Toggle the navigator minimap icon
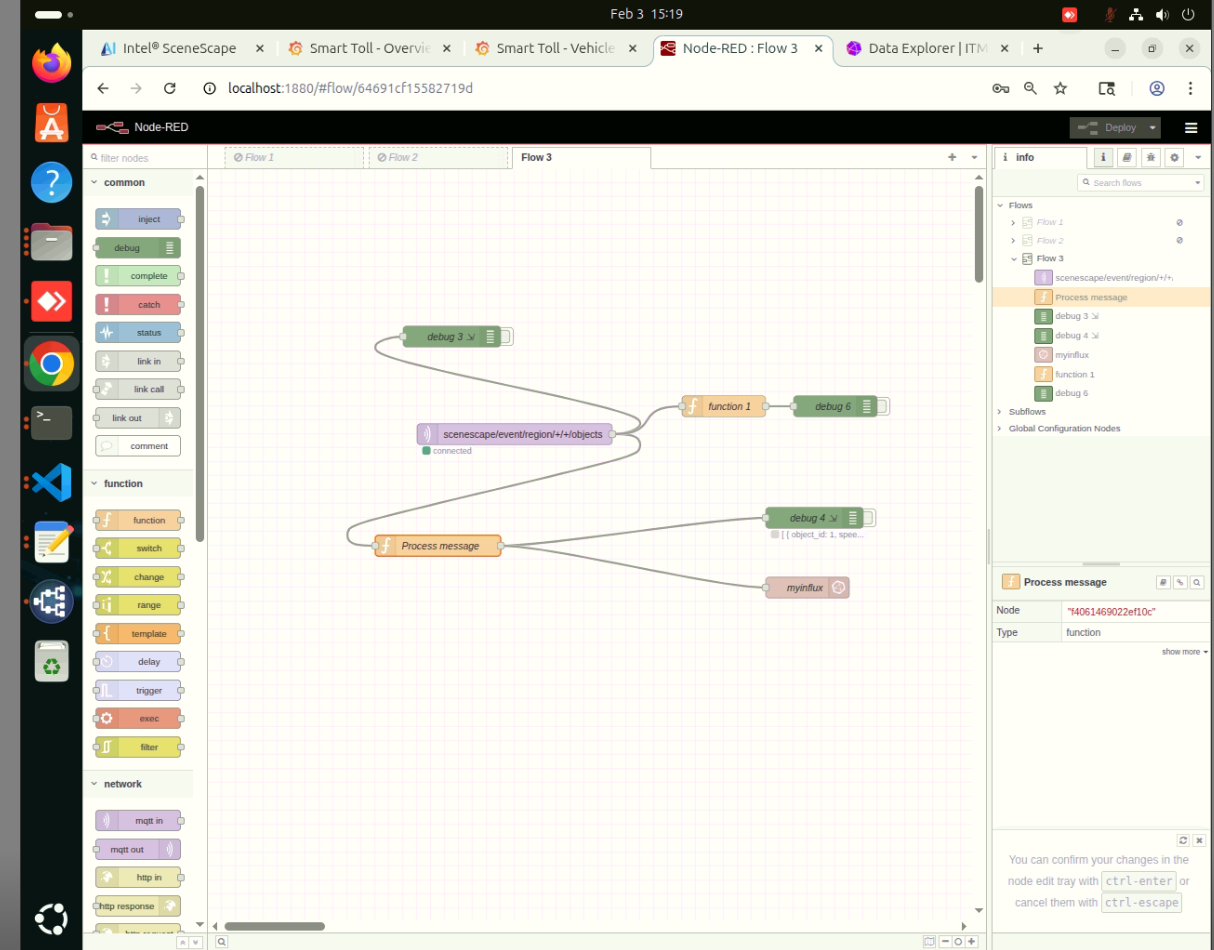 930,941
